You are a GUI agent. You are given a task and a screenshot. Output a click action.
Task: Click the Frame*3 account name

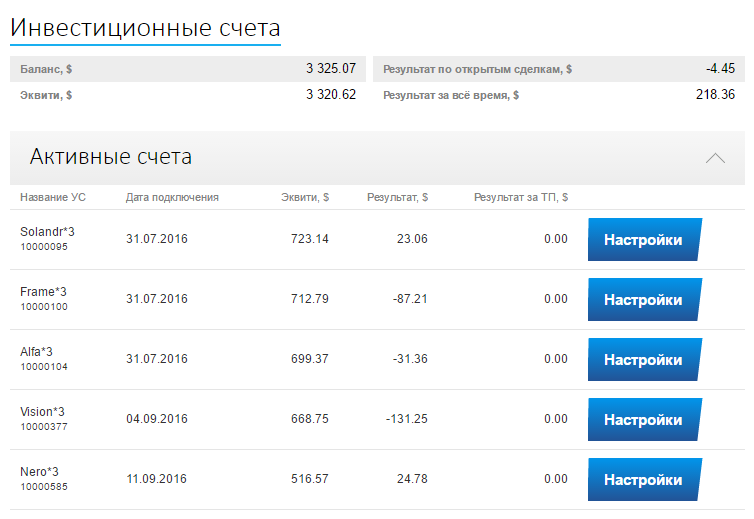click(x=43, y=292)
